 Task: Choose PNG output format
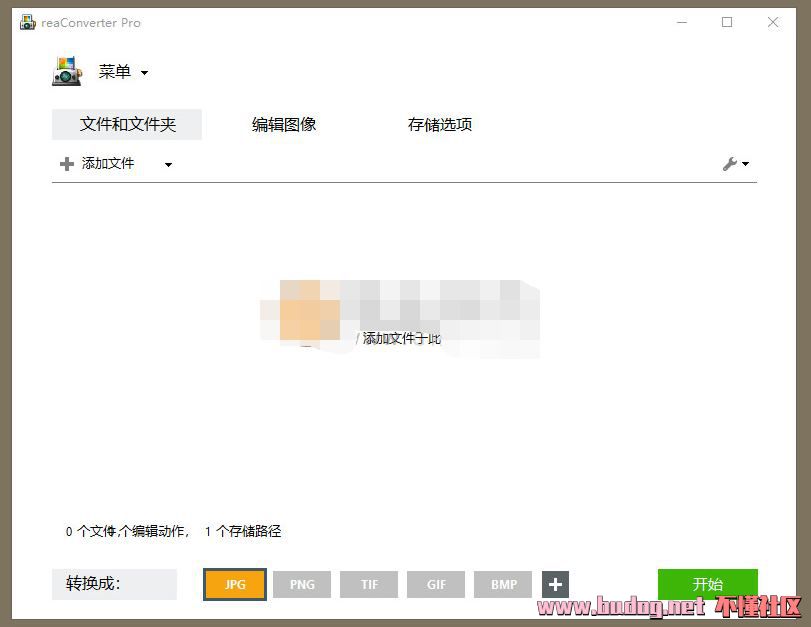[302, 585]
